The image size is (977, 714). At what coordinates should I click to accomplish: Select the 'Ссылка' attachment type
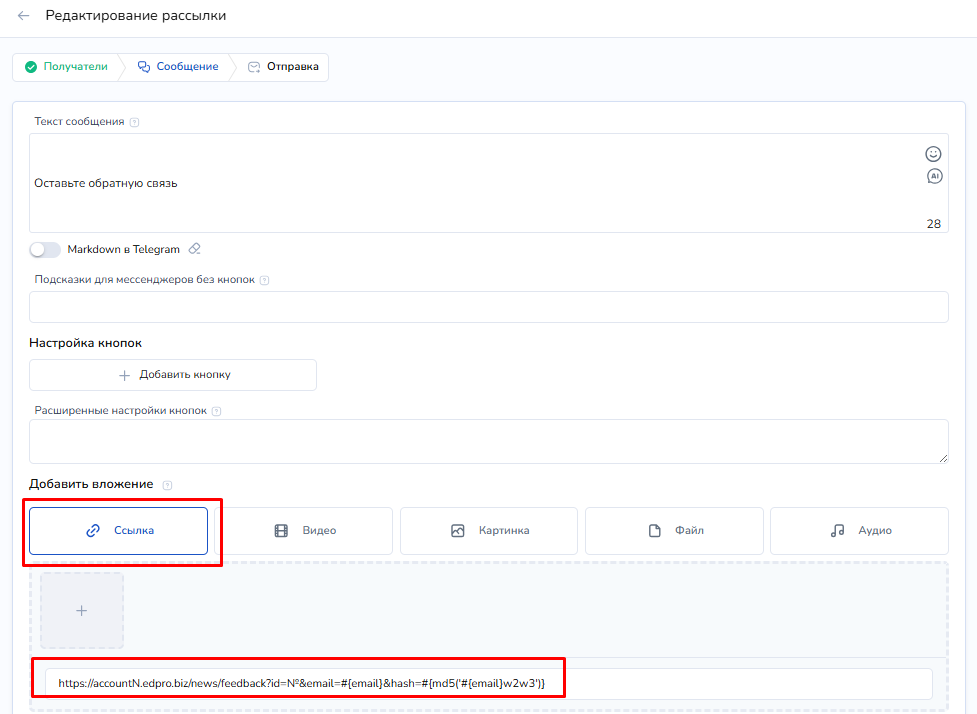119,531
